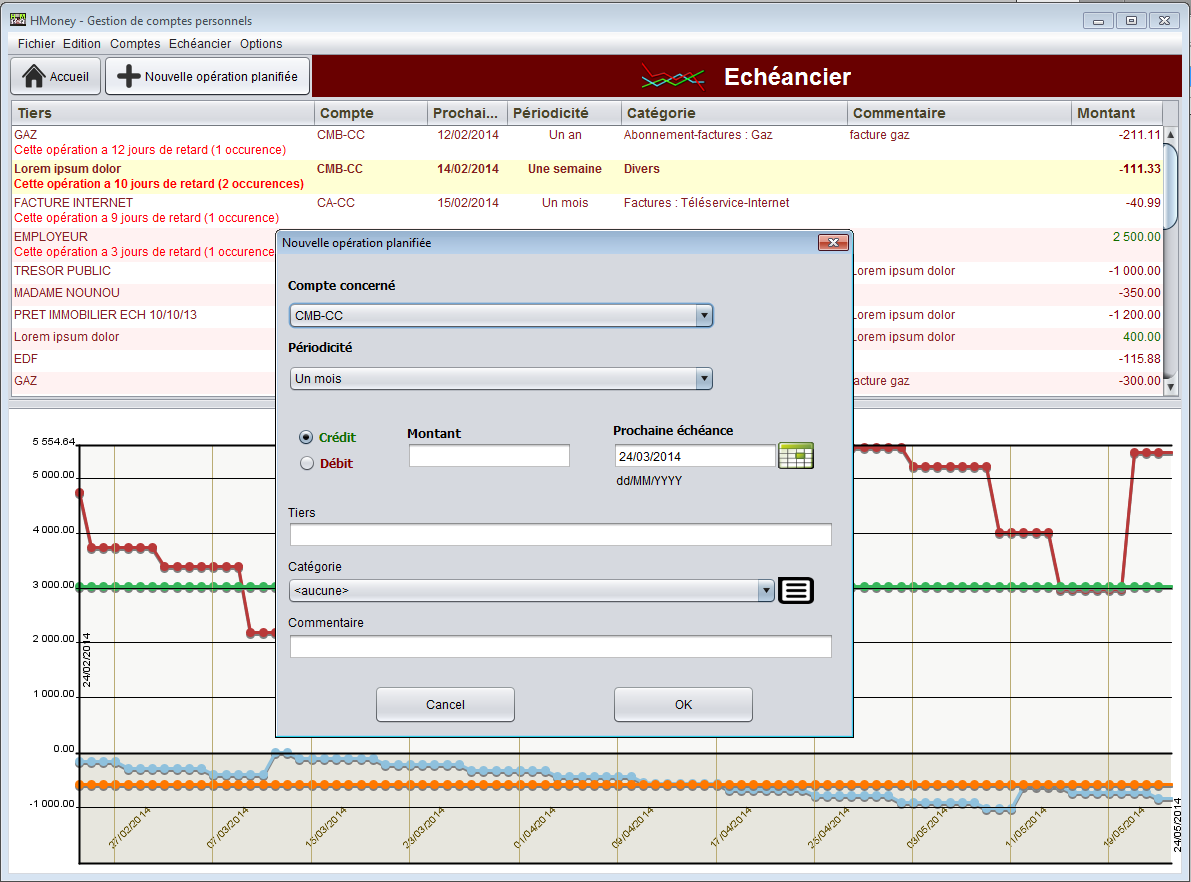The image size is (1191, 882).
Task: Click the Montant input field
Action: click(x=489, y=456)
